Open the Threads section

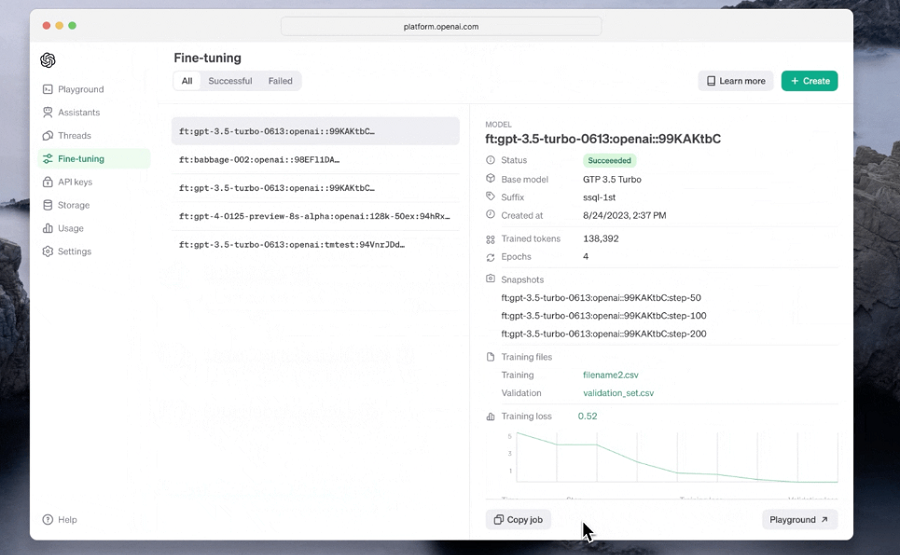(x=67, y=135)
